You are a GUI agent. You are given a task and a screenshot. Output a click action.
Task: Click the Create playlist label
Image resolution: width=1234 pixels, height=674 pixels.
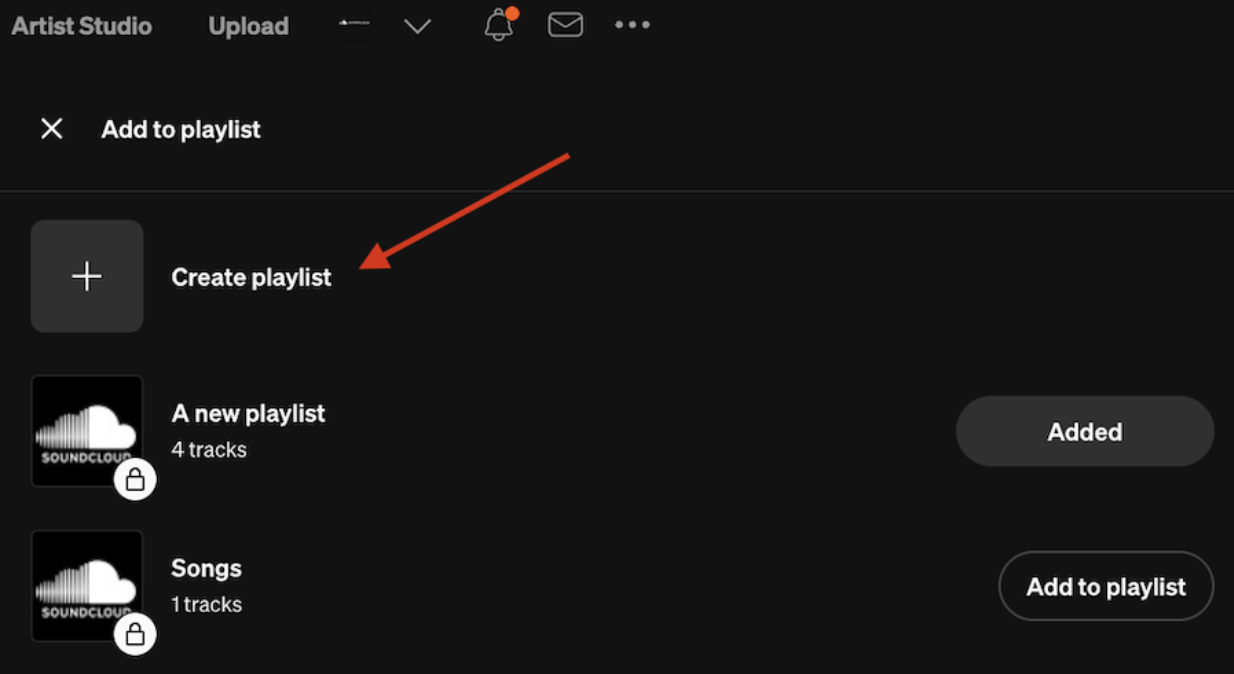[251, 277]
